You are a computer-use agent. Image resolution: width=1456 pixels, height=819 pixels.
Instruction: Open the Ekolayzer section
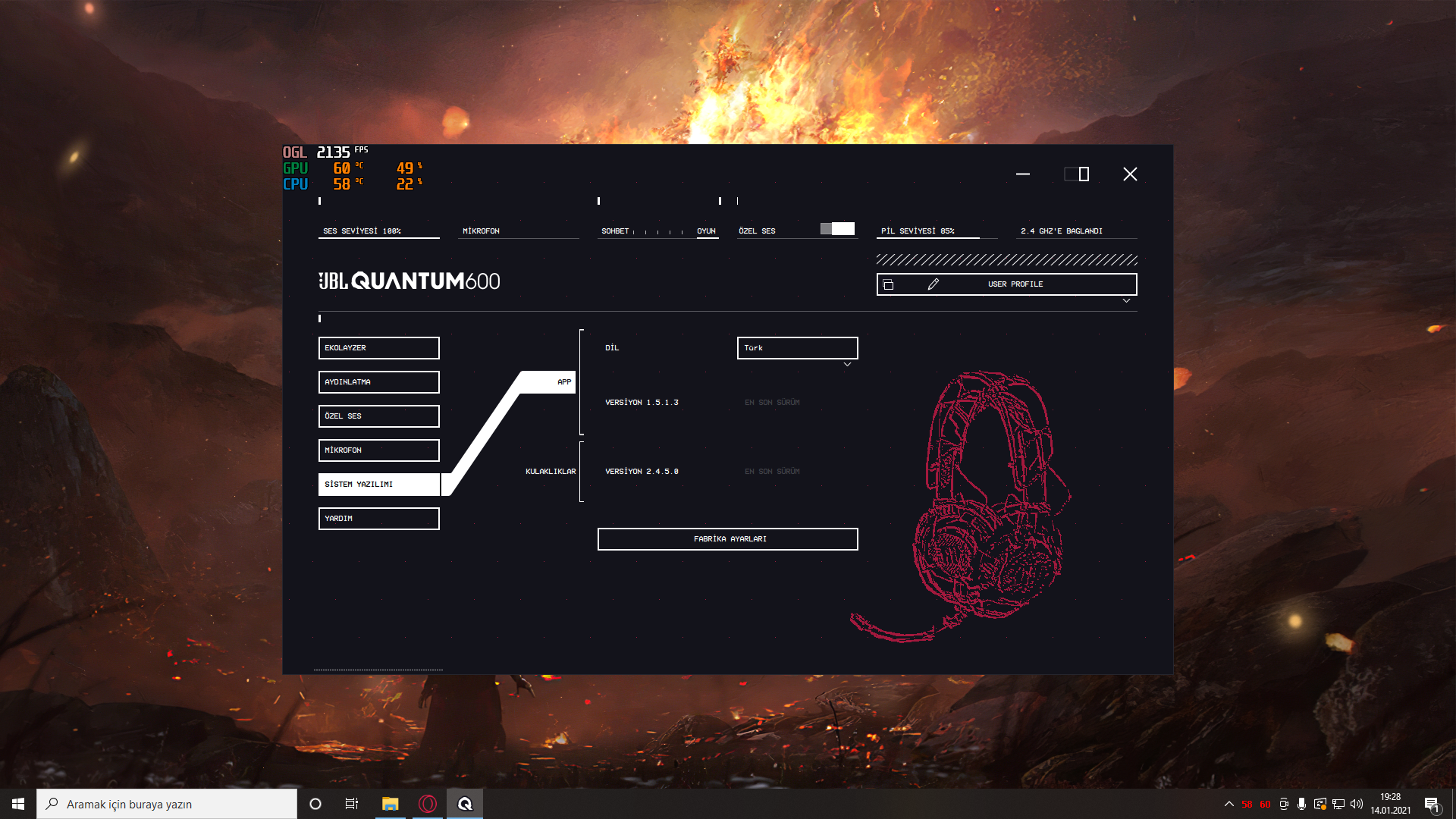378,348
